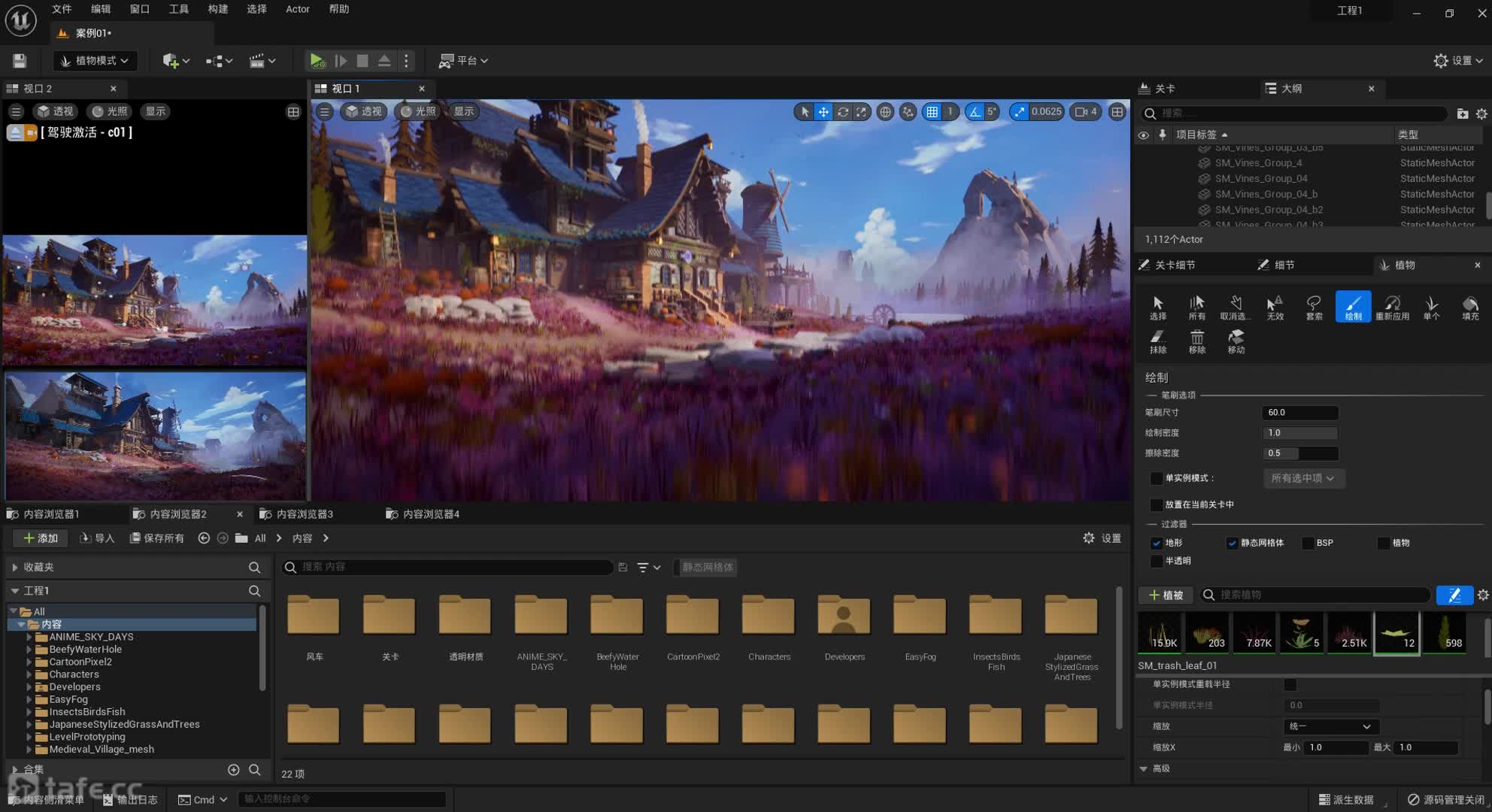Screen dimensions: 1492x812
Task: Click the 添加 button in content browser
Action: coord(41,538)
